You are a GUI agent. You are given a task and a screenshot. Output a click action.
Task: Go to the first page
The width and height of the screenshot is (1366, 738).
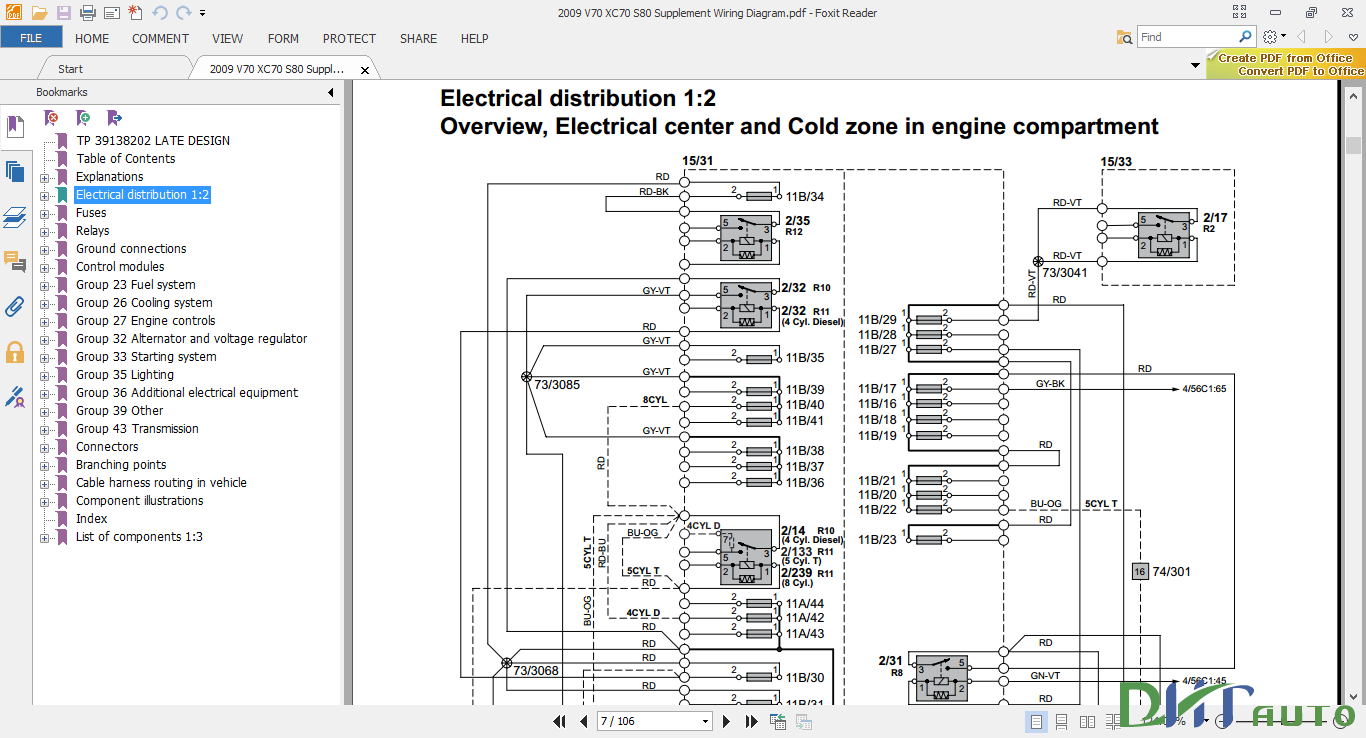coord(561,721)
